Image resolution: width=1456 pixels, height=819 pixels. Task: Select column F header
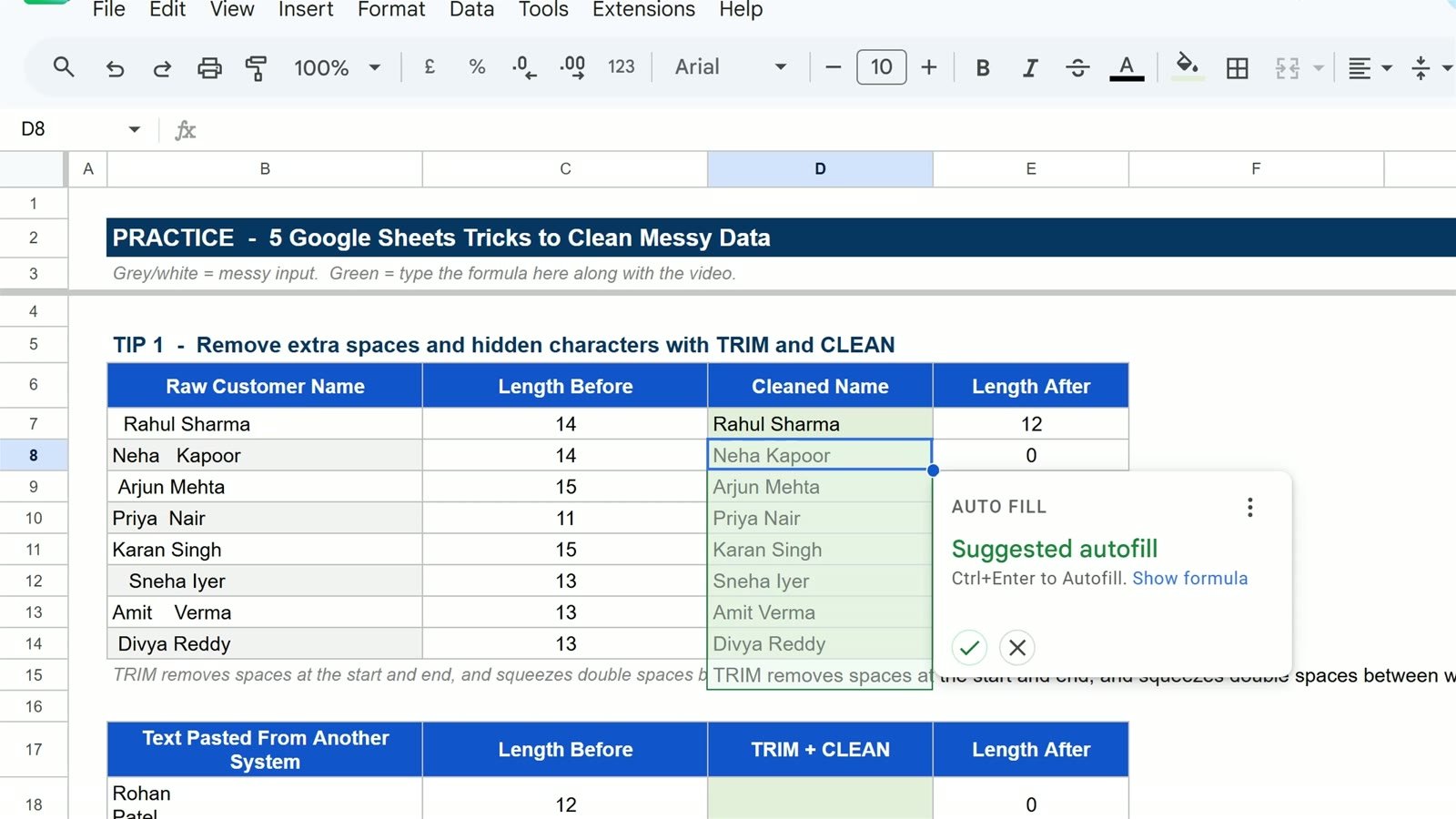tap(1256, 169)
